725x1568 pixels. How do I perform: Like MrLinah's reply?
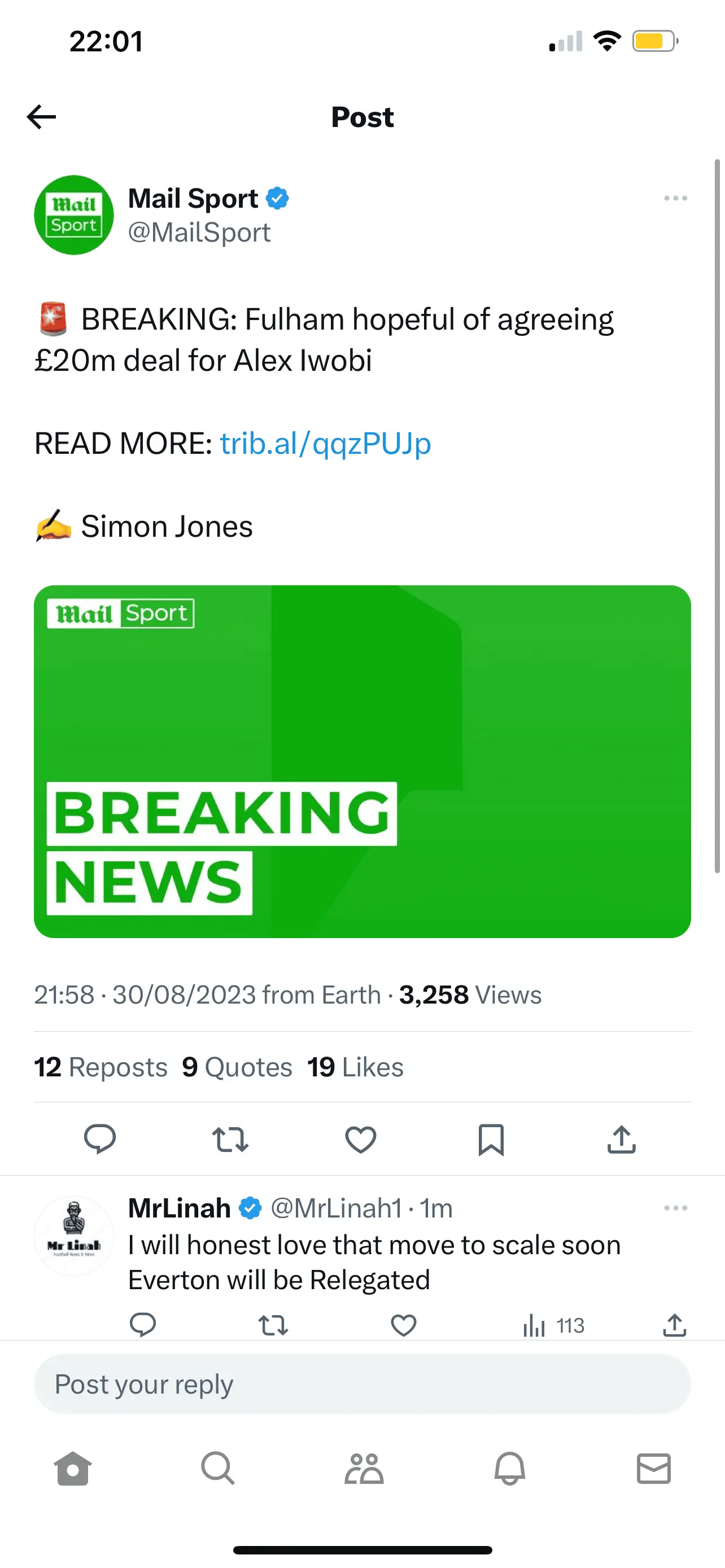click(x=404, y=1325)
